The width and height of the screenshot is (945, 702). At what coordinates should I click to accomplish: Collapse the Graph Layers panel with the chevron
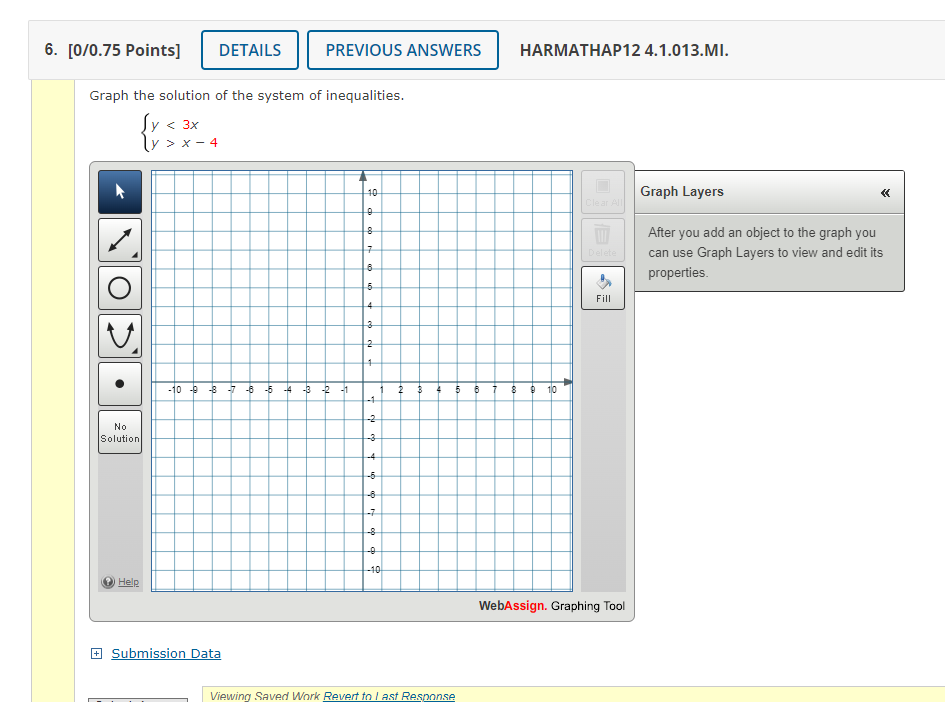884,194
